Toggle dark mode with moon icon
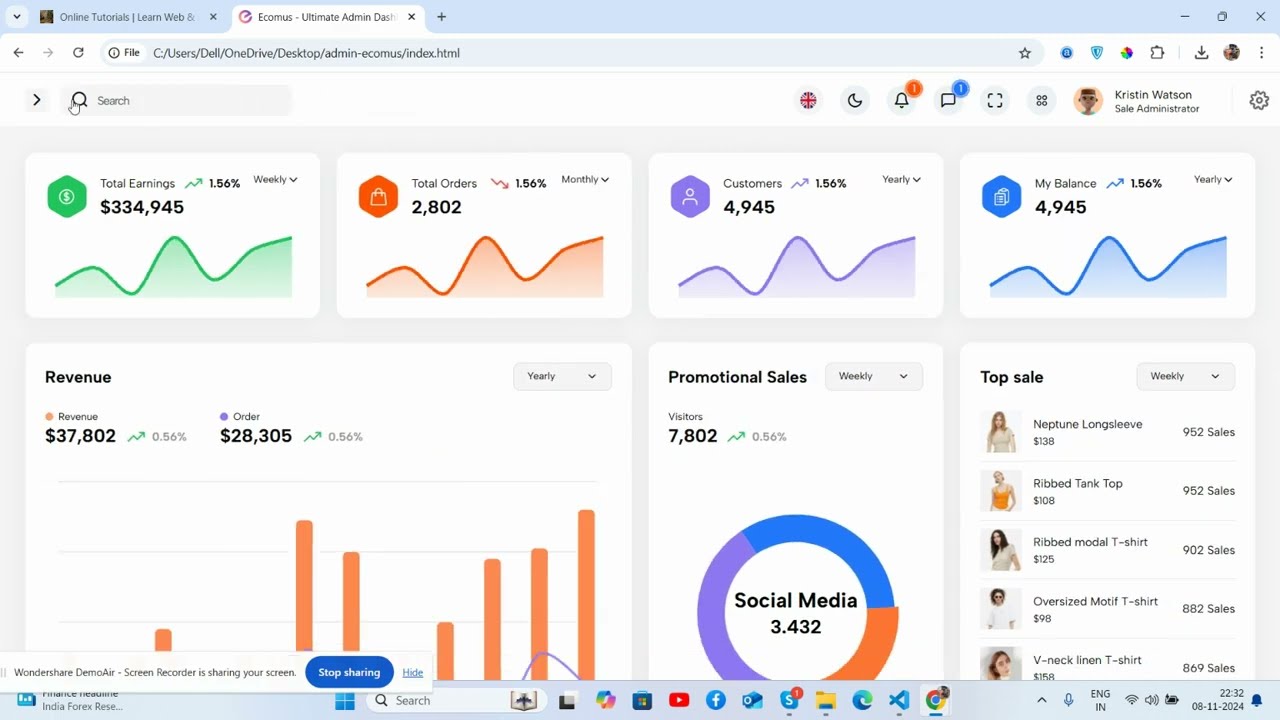This screenshot has height=720, width=1280. pyautogui.click(x=855, y=100)
